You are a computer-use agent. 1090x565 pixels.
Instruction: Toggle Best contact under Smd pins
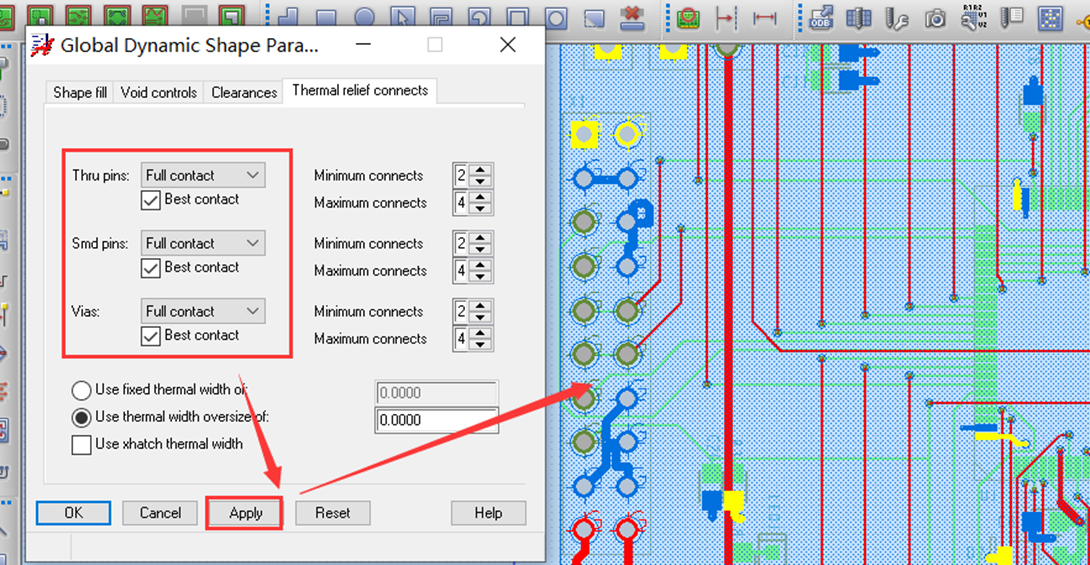point(150,268)
